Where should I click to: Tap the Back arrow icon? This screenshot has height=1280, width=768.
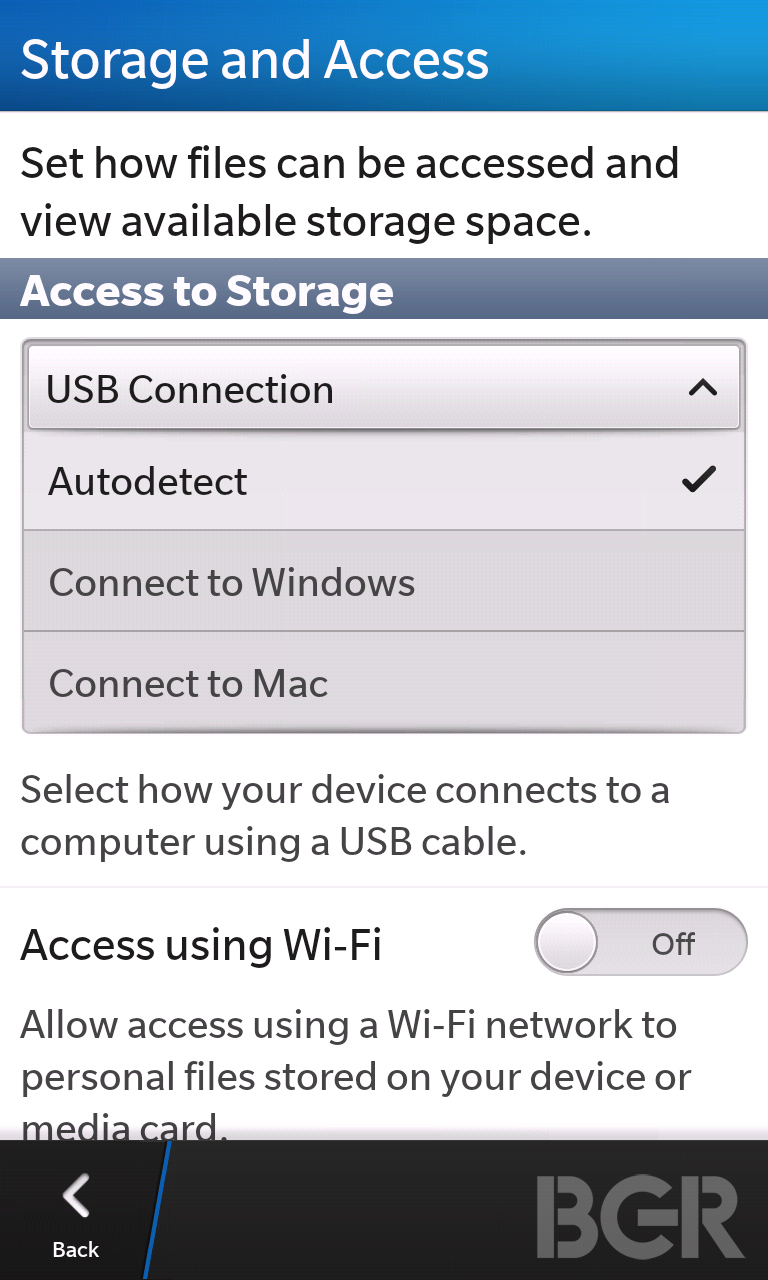[x=76, y=1196]
